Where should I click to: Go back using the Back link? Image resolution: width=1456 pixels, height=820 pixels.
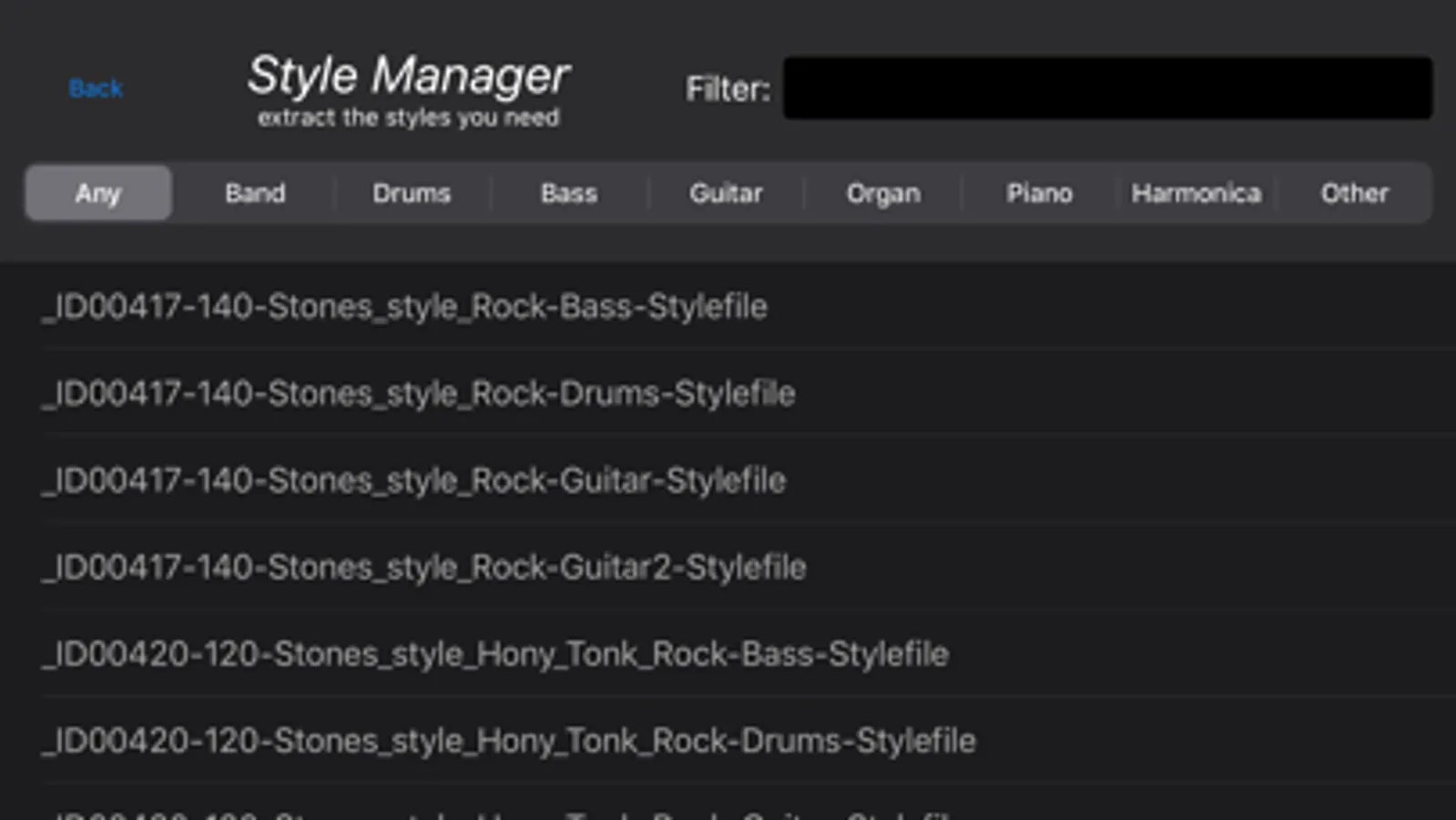[96, 88]
